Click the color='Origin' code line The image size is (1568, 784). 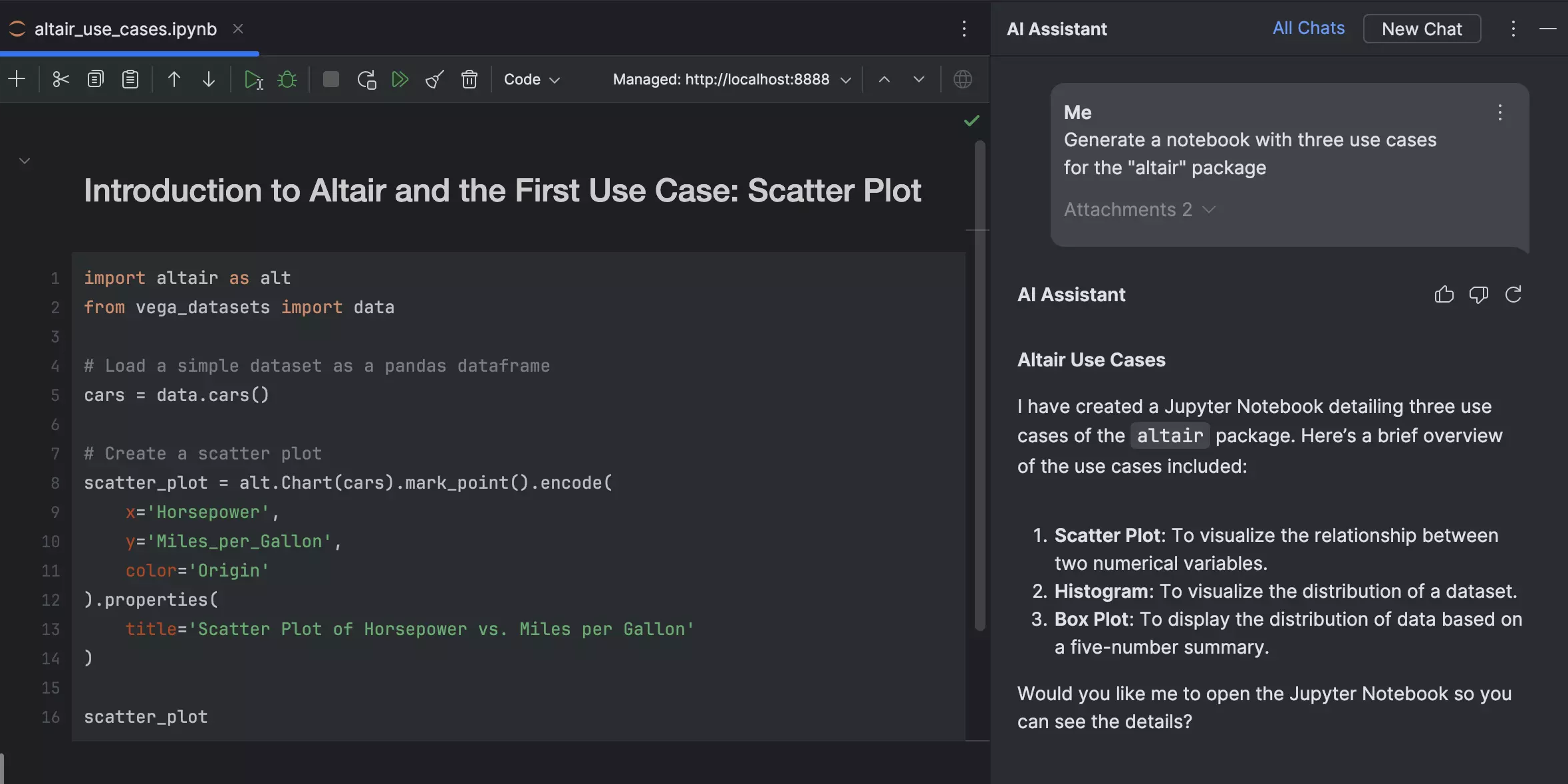tap(197, 571)
